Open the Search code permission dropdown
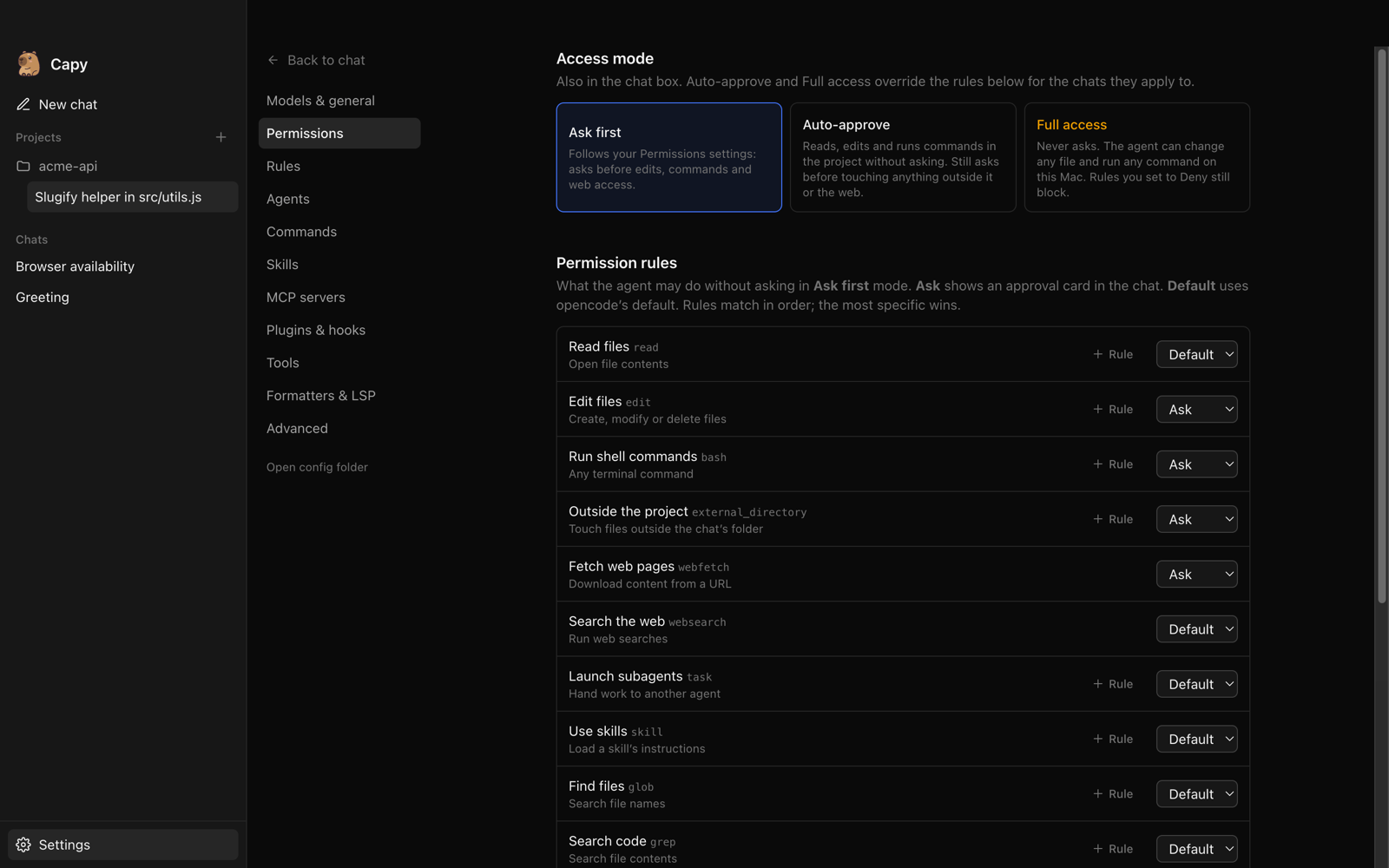 1196,849
